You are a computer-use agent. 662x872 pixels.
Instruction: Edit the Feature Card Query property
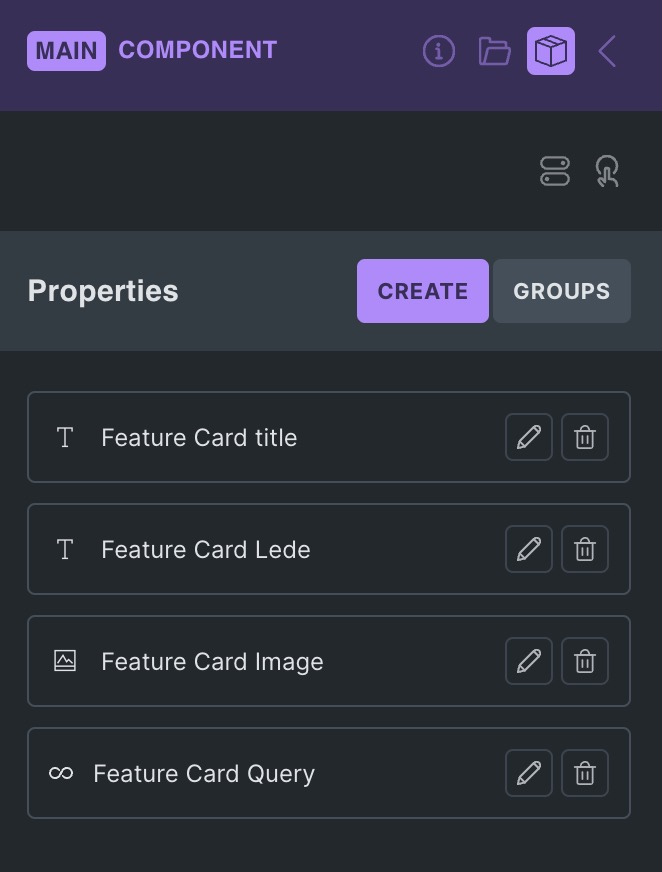(528, 773)
